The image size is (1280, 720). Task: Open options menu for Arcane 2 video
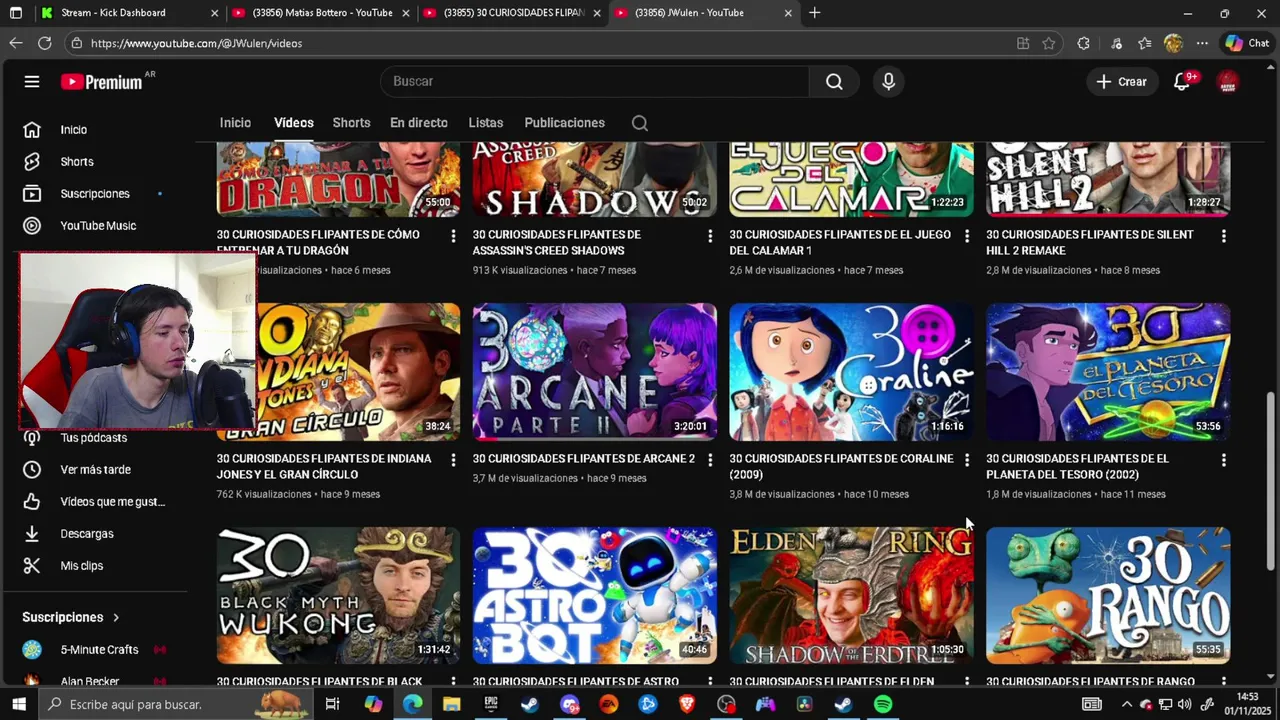pos(710,460)
